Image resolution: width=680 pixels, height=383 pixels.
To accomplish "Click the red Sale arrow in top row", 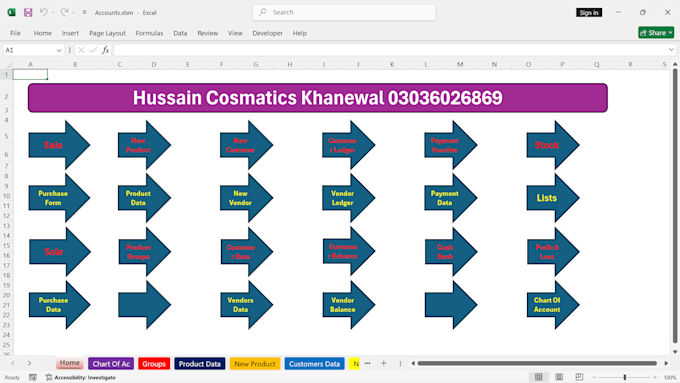I will [x=59, y=145].
